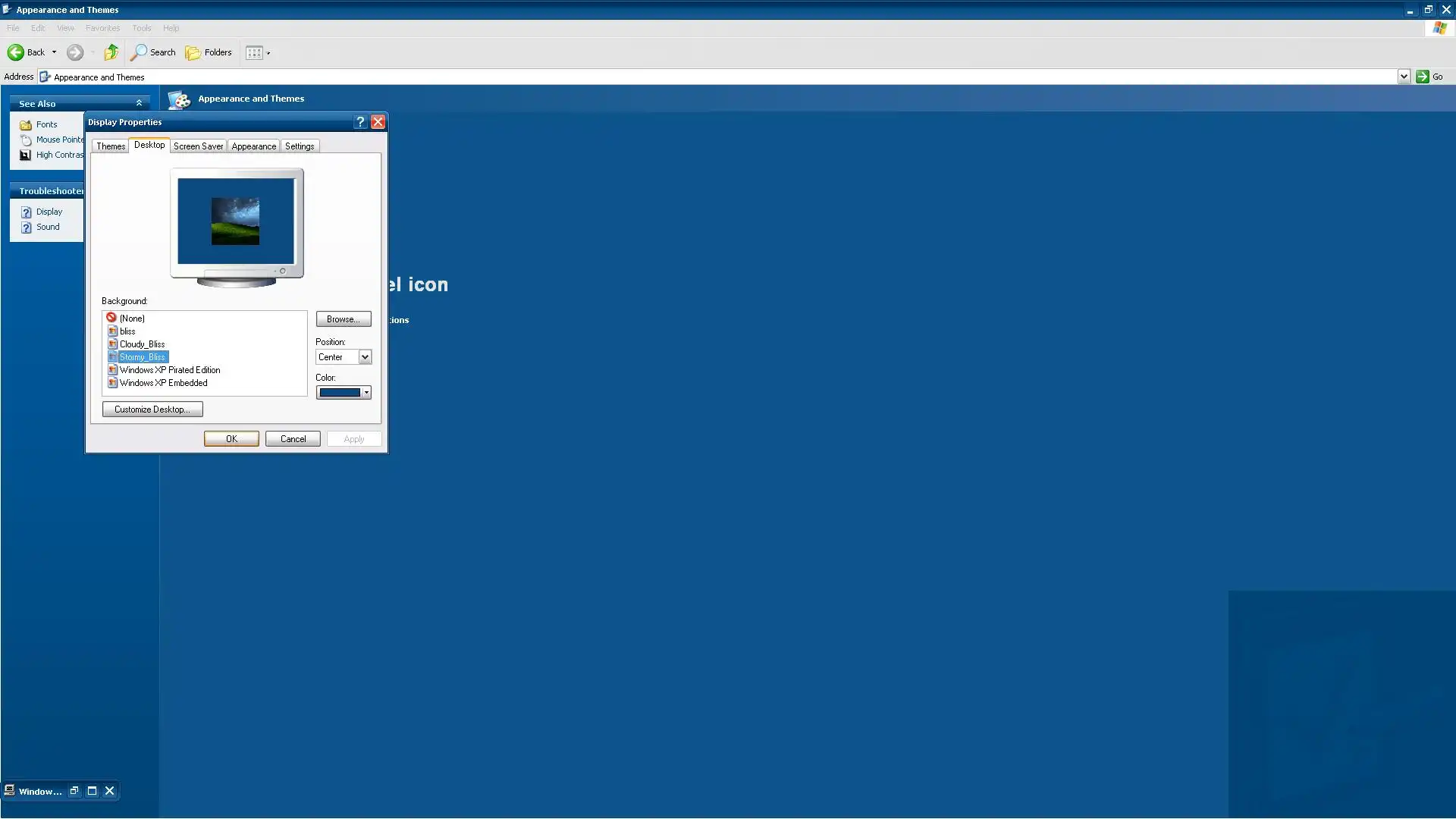This screenshot has height=819, width=1456.
Task: Open the Color dropdown swatch
Action: [344, 393]
